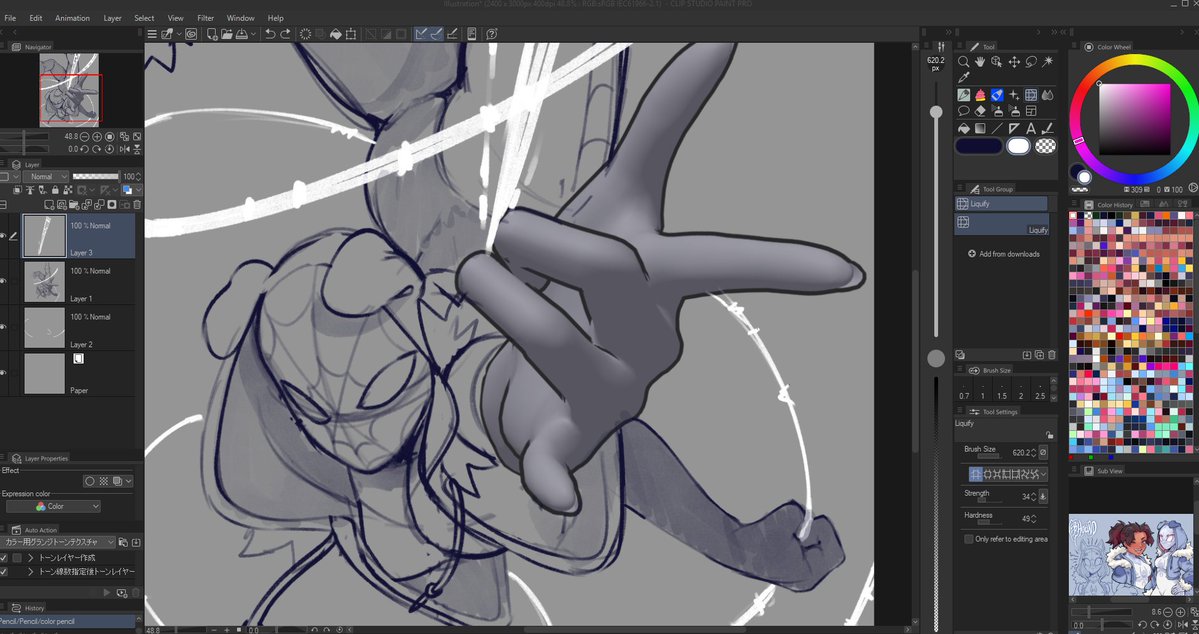Delete layer using trash icon in Layer panel
This screenshot has width=1199, height=634.
point(138,205)
